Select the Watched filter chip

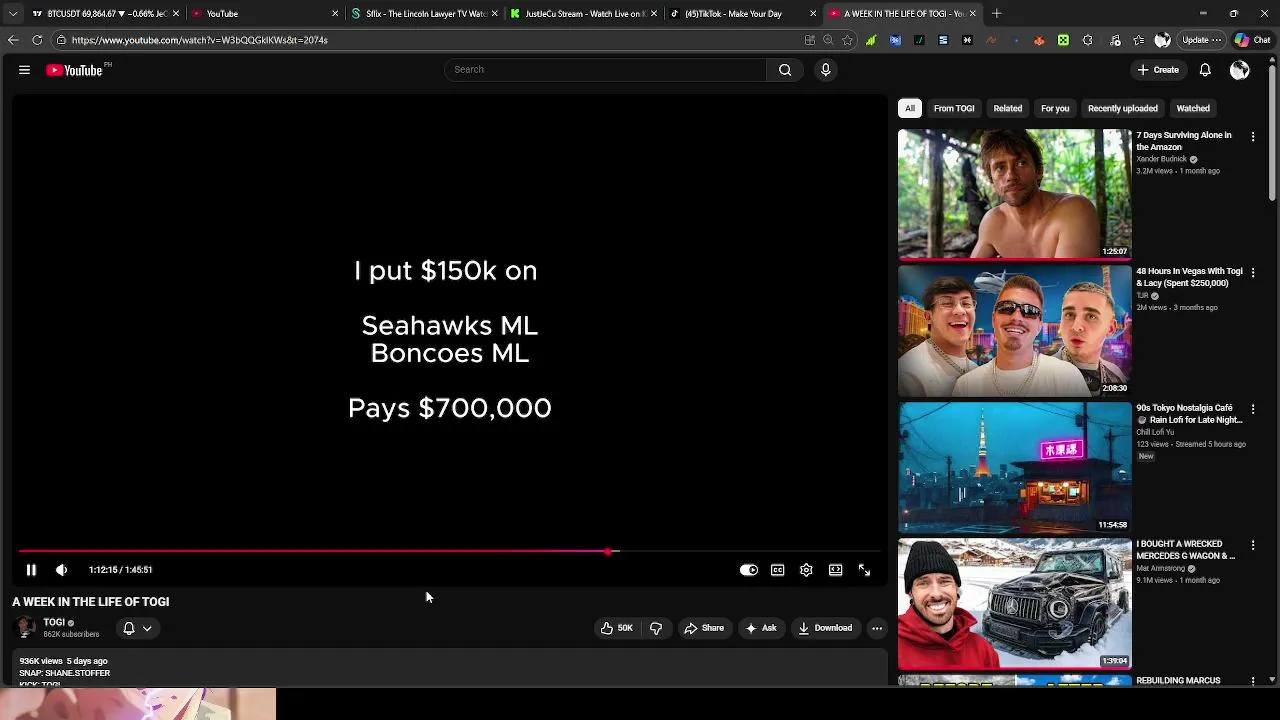tap(1193, 108)
